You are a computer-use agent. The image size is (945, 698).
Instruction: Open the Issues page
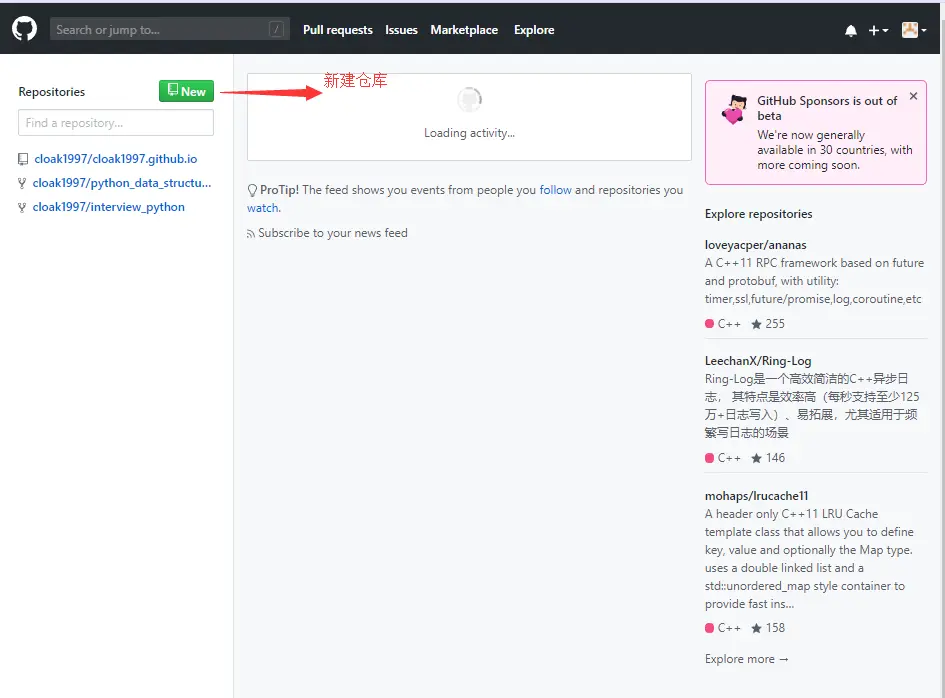click(401, 30)
